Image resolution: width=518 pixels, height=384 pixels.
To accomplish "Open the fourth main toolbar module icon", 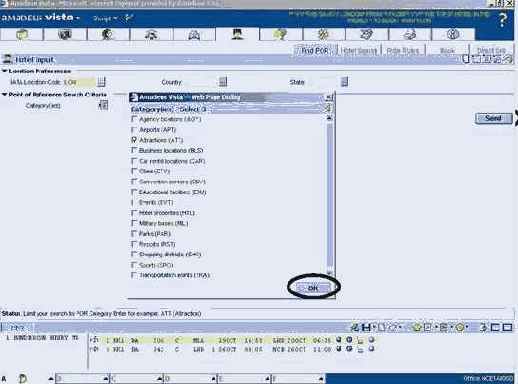I will click(151, 34).
